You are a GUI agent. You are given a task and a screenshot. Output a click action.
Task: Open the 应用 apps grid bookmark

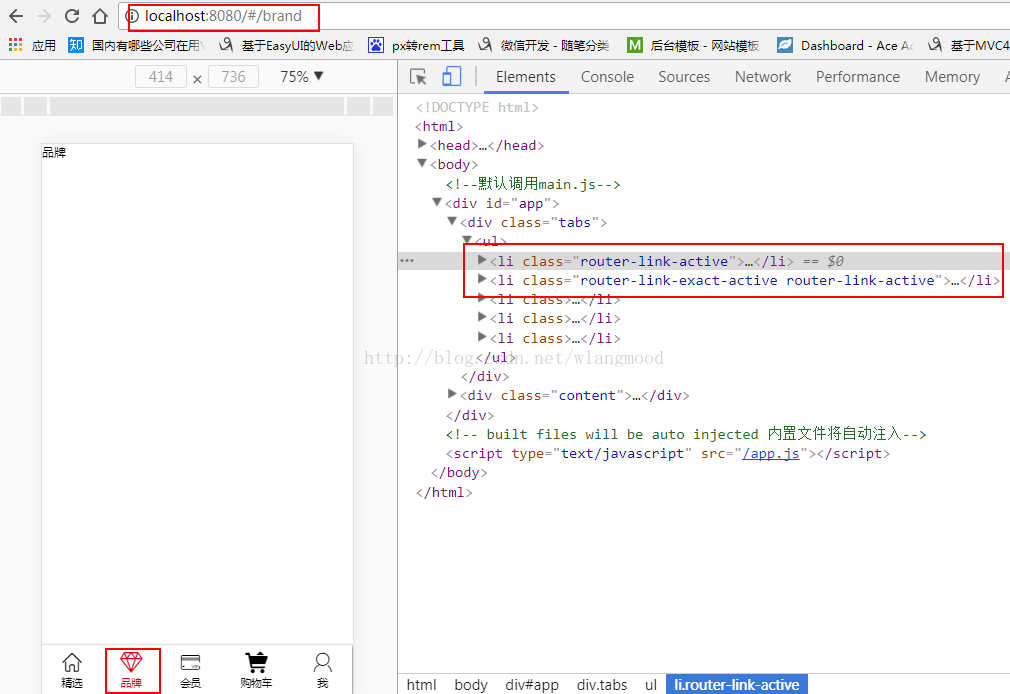coord(32,45)
